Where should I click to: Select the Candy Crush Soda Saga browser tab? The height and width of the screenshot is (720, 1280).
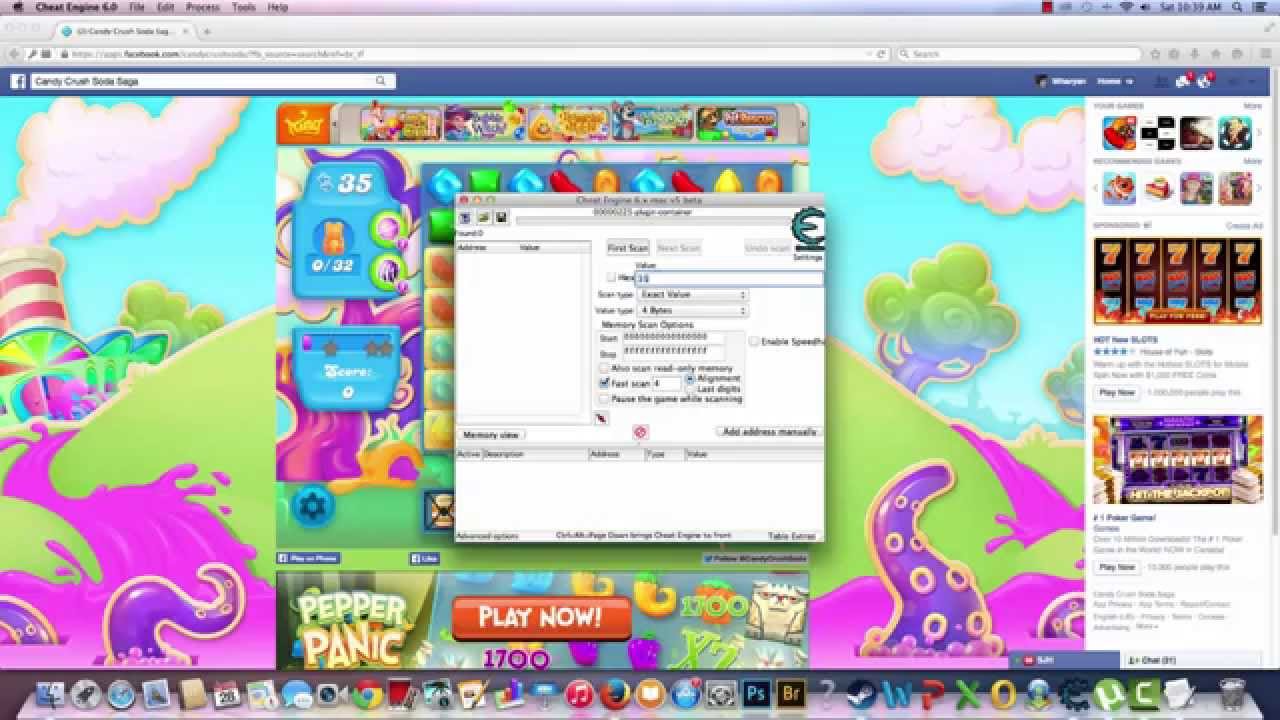click(x=127, y=32)
